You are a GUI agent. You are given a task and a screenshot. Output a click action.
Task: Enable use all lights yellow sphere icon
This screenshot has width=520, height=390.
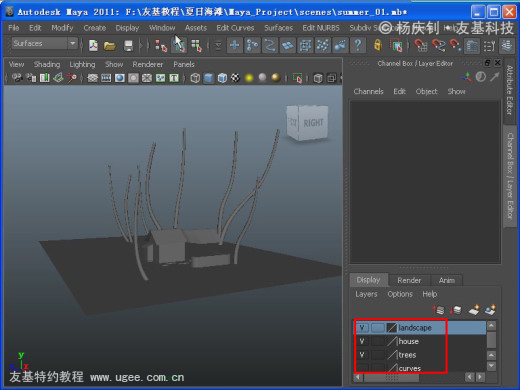click(249, 78)
